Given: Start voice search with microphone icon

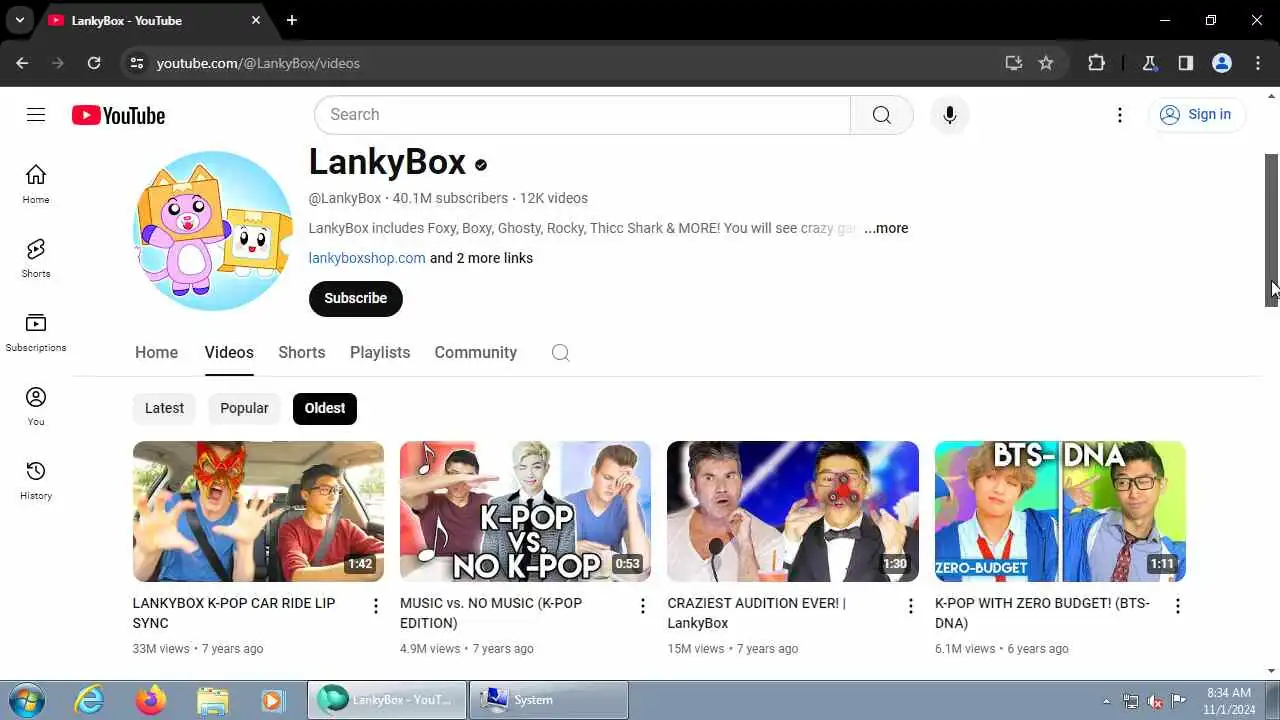Looking at the screenshot, I should point(949,115).
